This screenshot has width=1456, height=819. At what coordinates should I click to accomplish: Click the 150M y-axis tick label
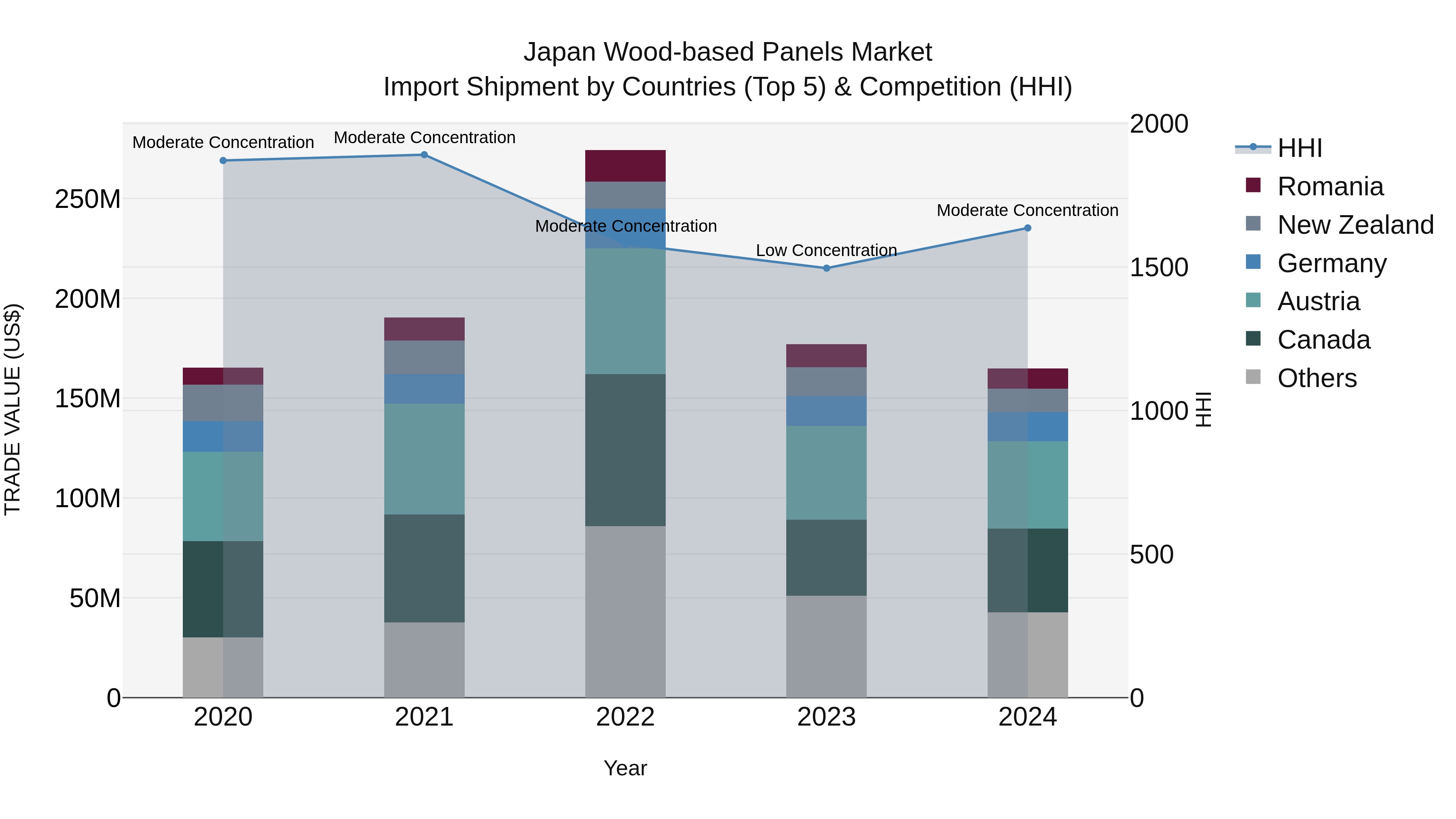point(88,399)
